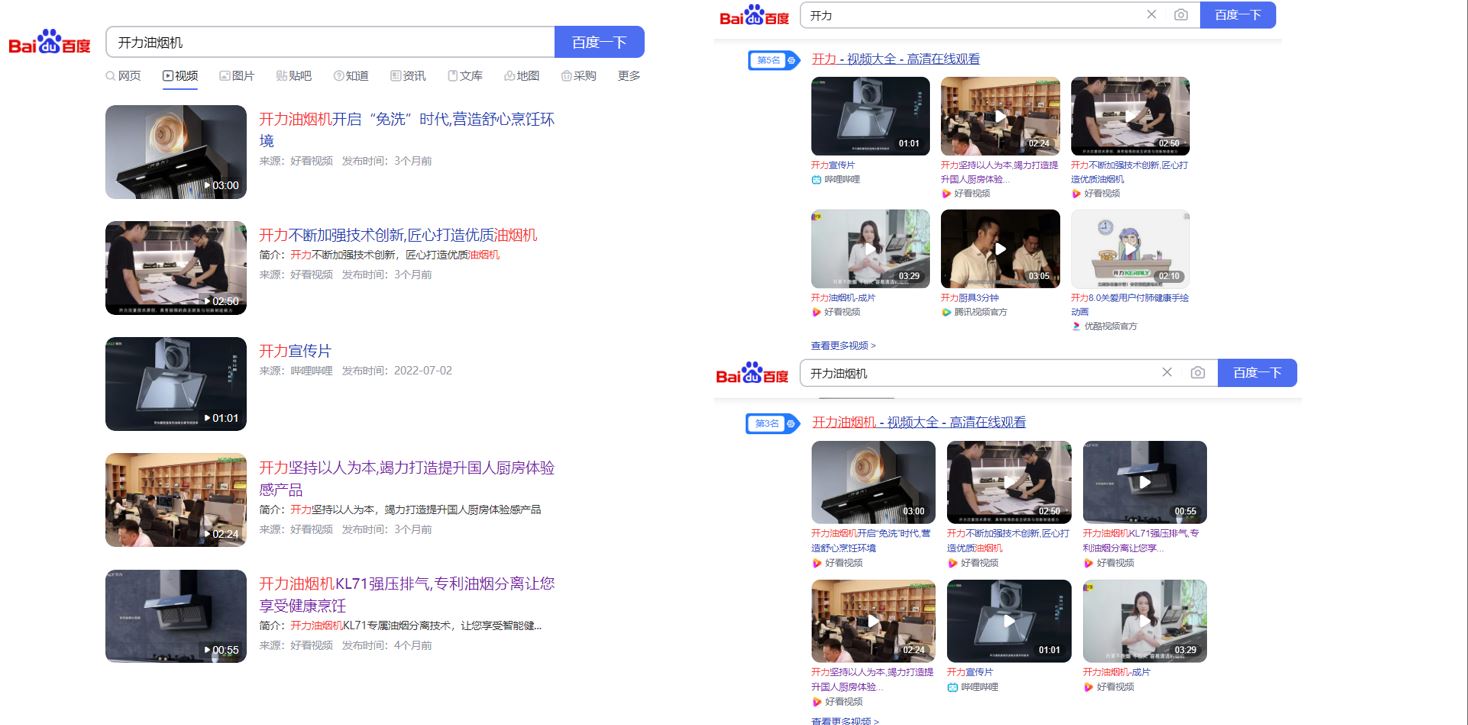Click the 优酷视频官方 source icon
1468x725 pixels.
pyautogui.click(x=1076, y=326)
